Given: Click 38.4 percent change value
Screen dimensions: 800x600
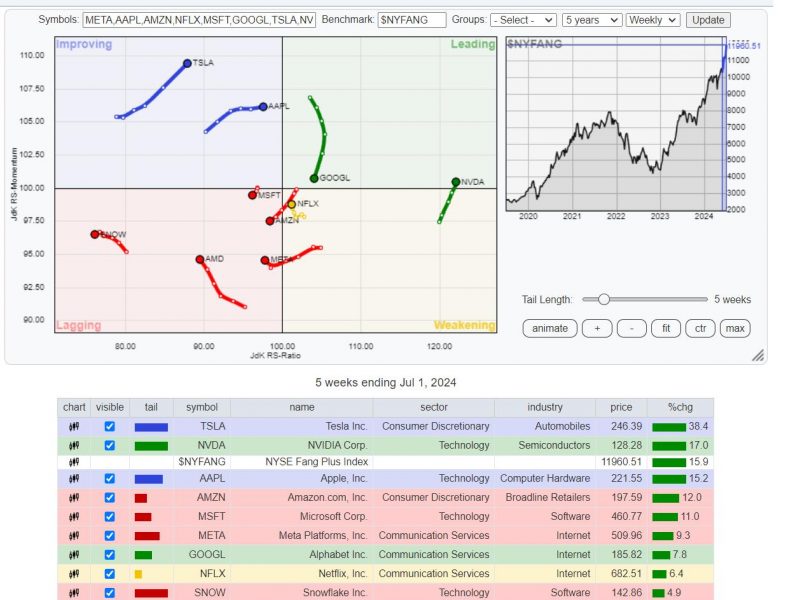Looking at the screenshot, I should tap(698, 427).
